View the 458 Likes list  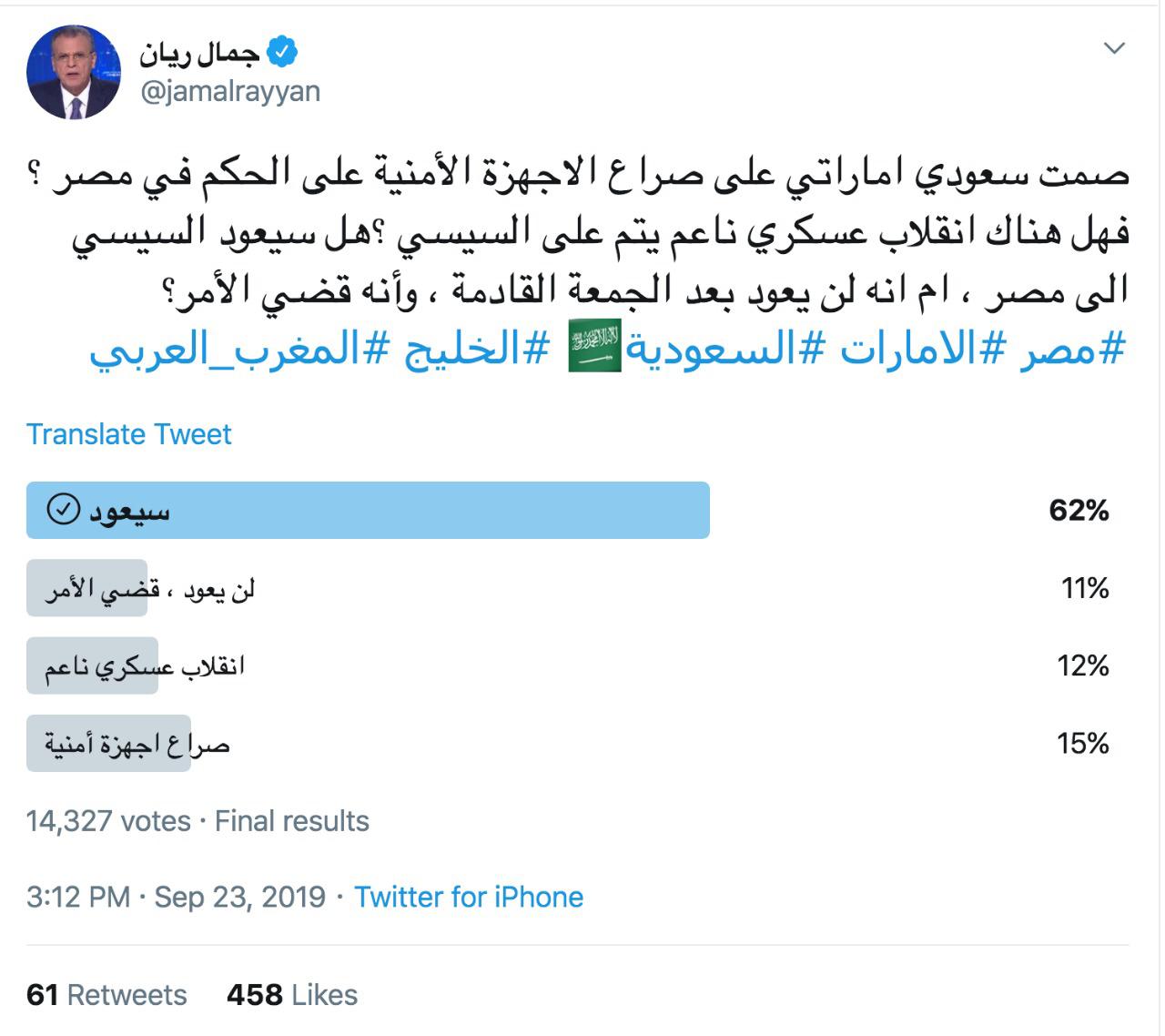coord(292,995)
